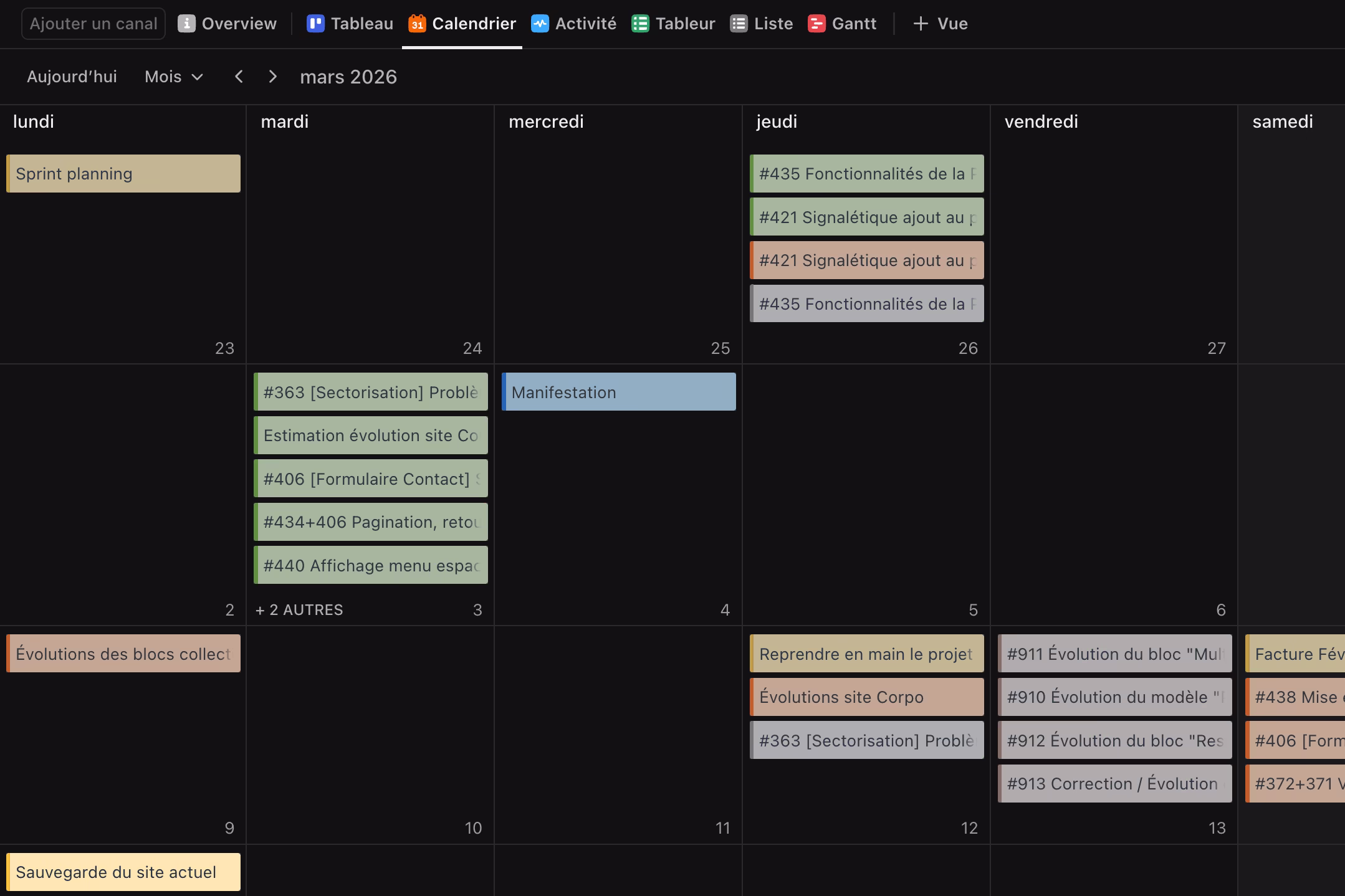Open the Mois view dropdown
This screenshot has width=1345, height=896.
pos(174,77)
